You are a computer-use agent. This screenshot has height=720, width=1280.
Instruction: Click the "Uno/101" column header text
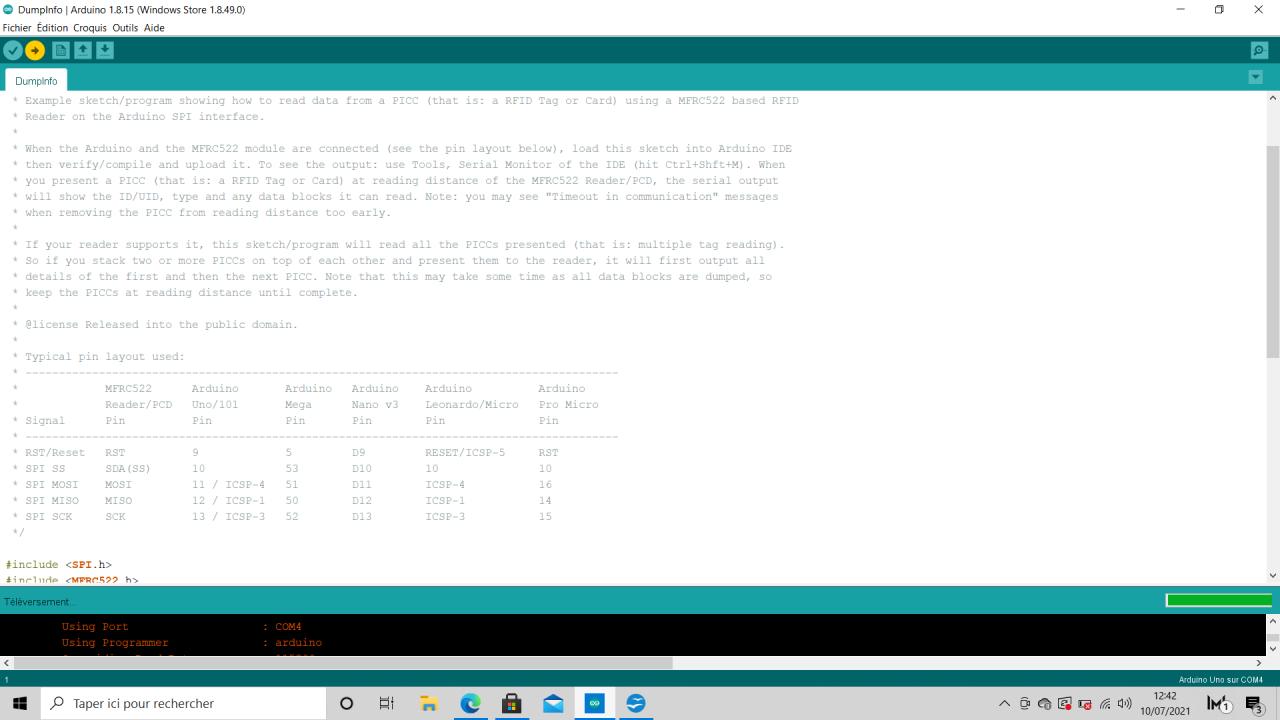point(215,405)
